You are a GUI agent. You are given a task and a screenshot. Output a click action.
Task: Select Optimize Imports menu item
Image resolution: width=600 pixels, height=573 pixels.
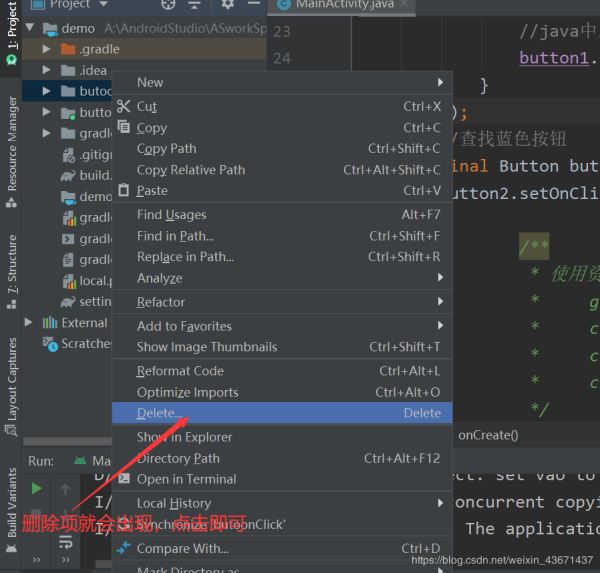coord(282,392)
